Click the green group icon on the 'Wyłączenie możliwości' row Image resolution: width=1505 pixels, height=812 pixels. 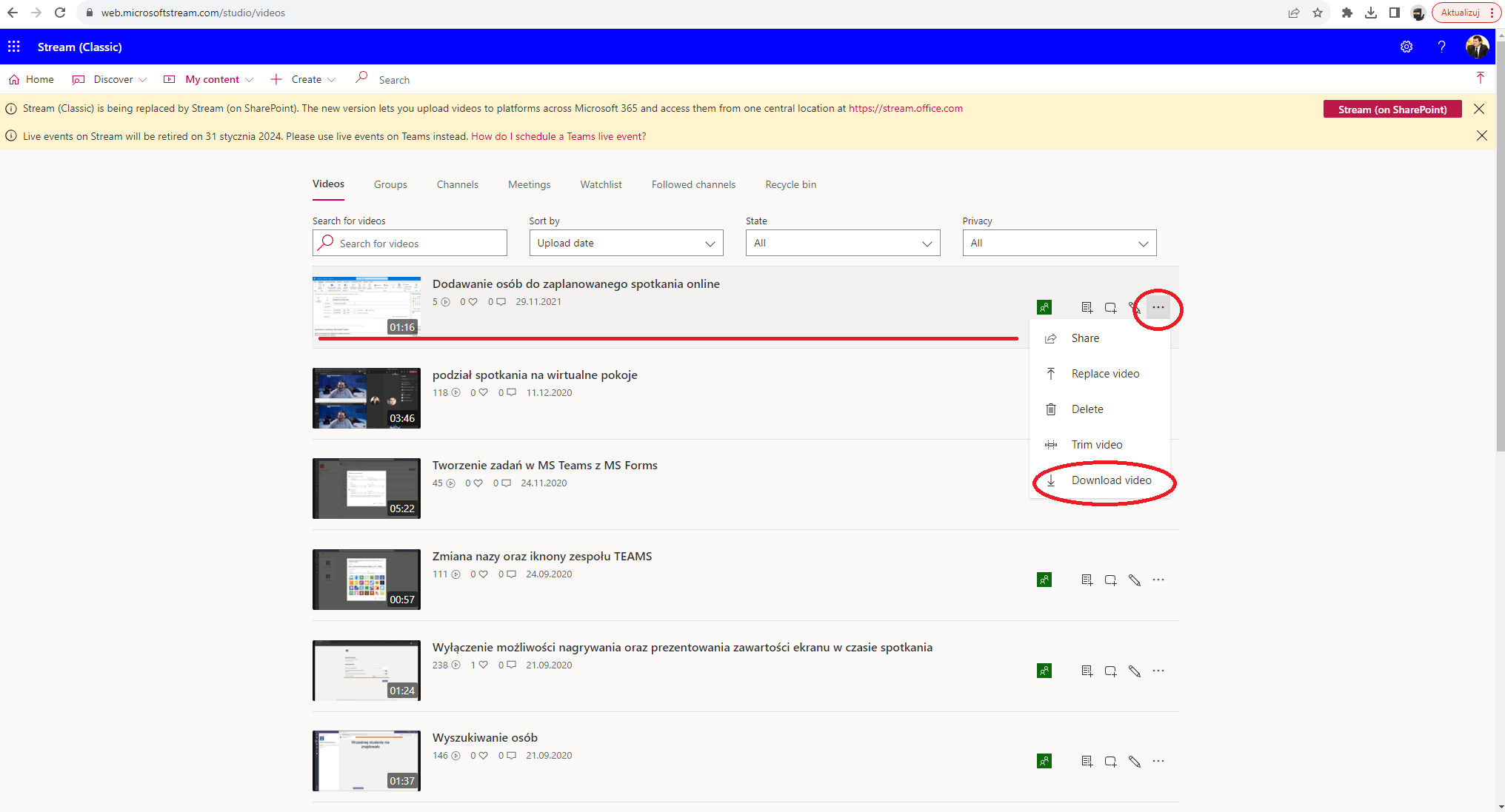click(x=1044, y=671)
